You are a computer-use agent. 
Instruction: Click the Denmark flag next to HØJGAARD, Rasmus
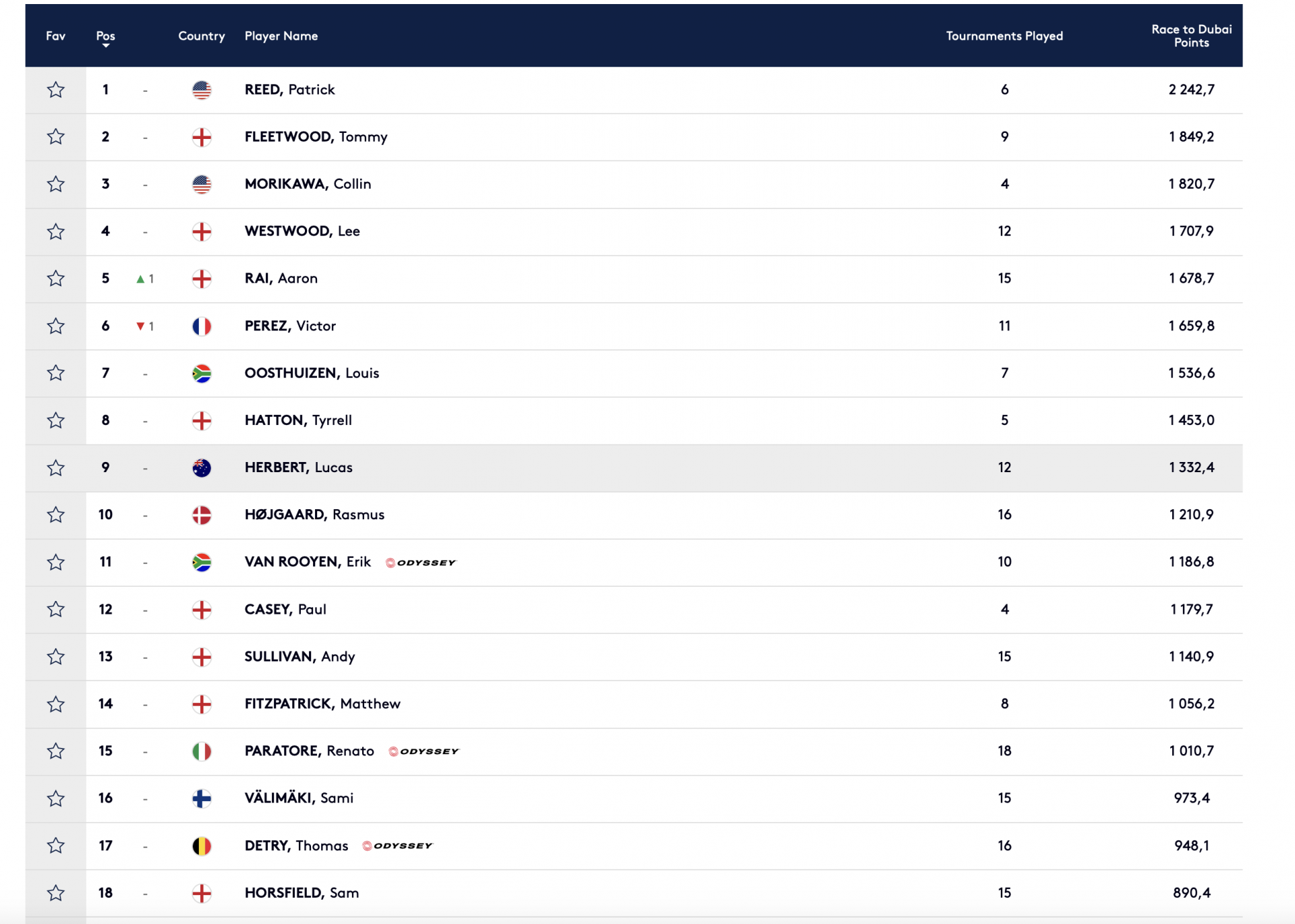coord(202,515)
